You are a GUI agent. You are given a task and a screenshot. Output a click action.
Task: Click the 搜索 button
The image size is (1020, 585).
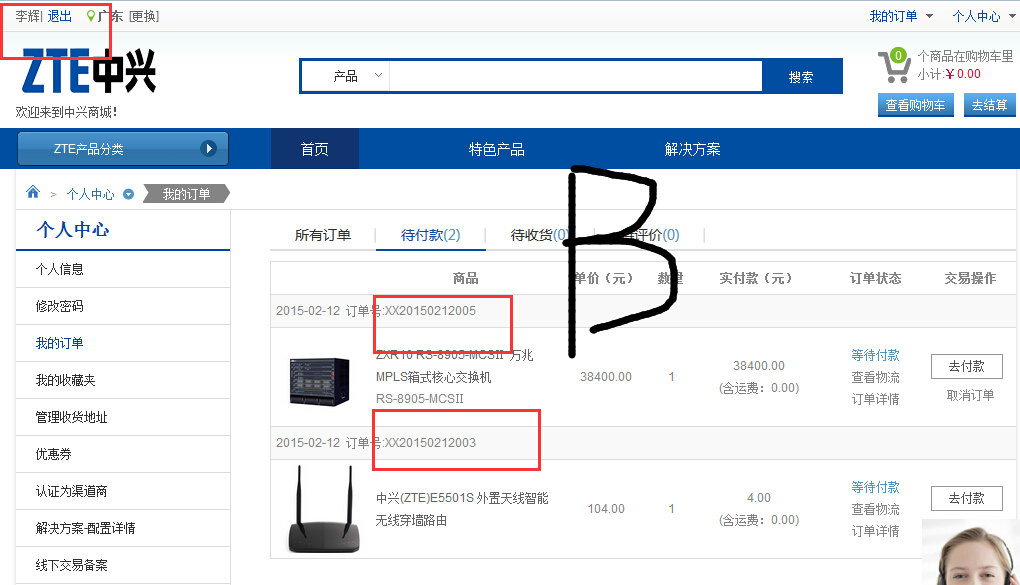coord(801,76)
